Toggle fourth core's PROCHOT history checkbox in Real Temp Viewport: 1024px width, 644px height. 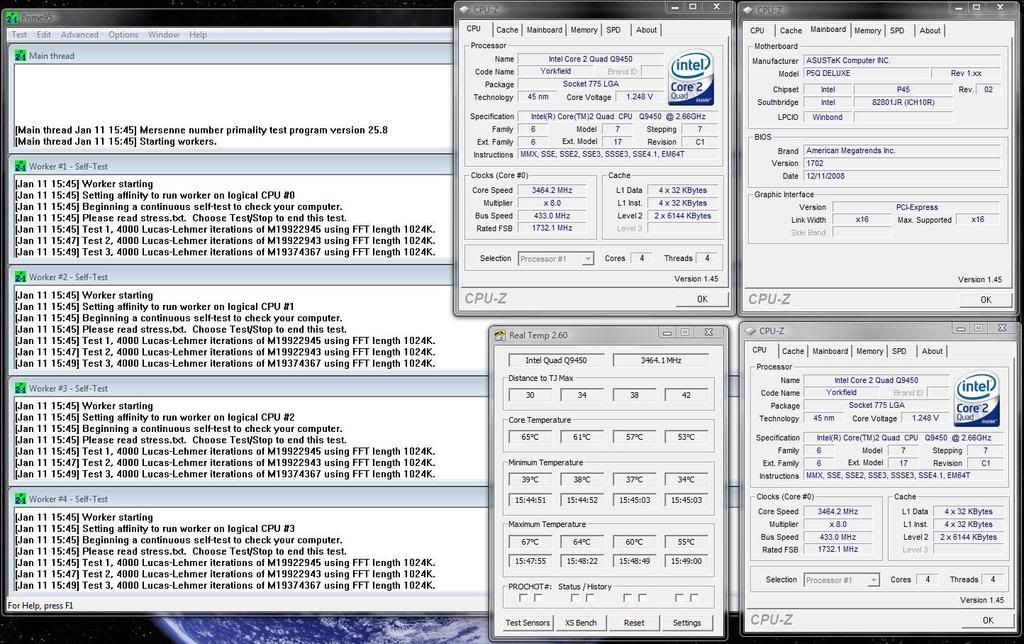coord(694,598)
